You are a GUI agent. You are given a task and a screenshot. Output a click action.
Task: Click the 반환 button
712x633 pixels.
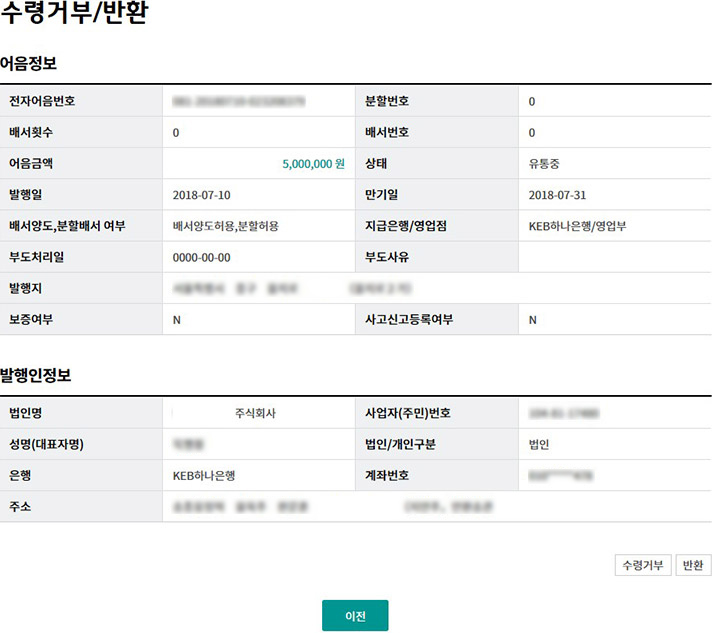pyautogui.click(x=692, y=565)
